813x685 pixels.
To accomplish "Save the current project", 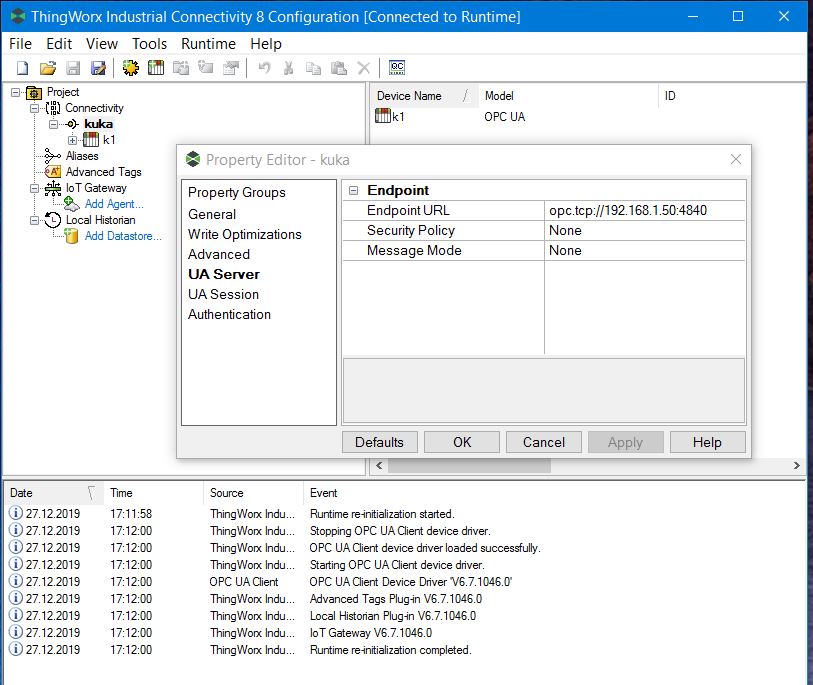I will 72,67.
